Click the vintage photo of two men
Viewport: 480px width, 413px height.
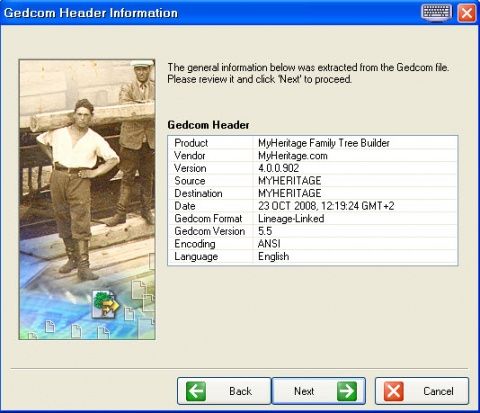point(87,200)
